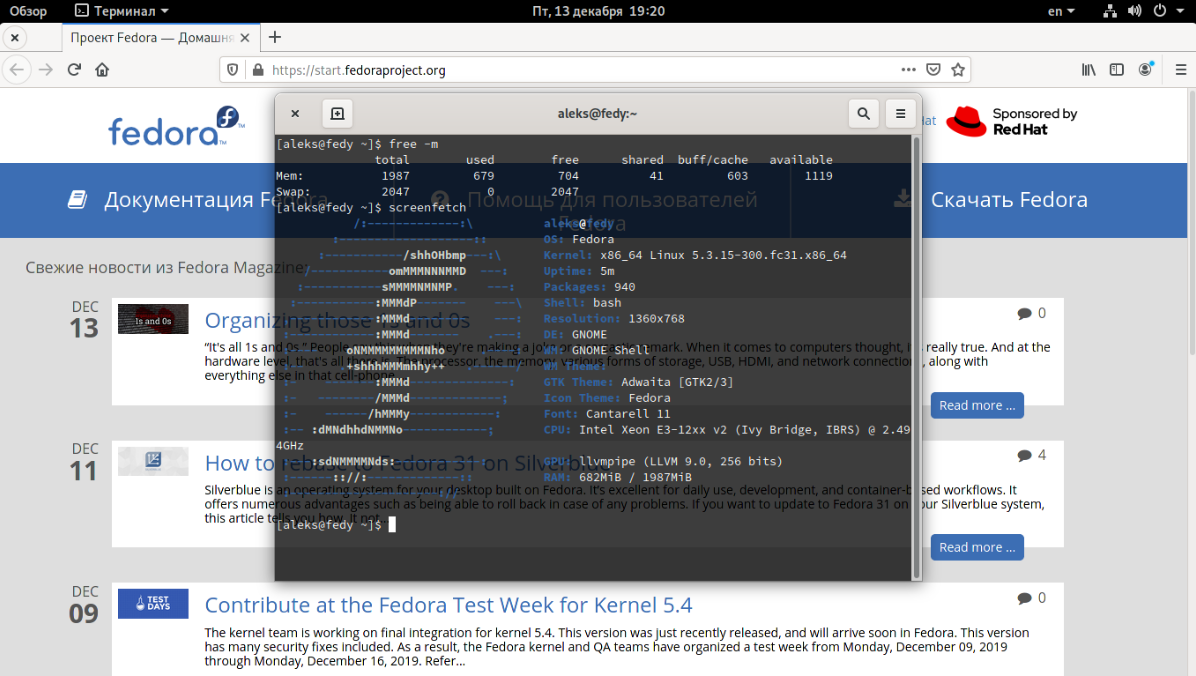The height and width of the screenshot is (676, 1196).
Task: Toggle the Firefox sidebar panel
Action: (x=1116, y=69)
